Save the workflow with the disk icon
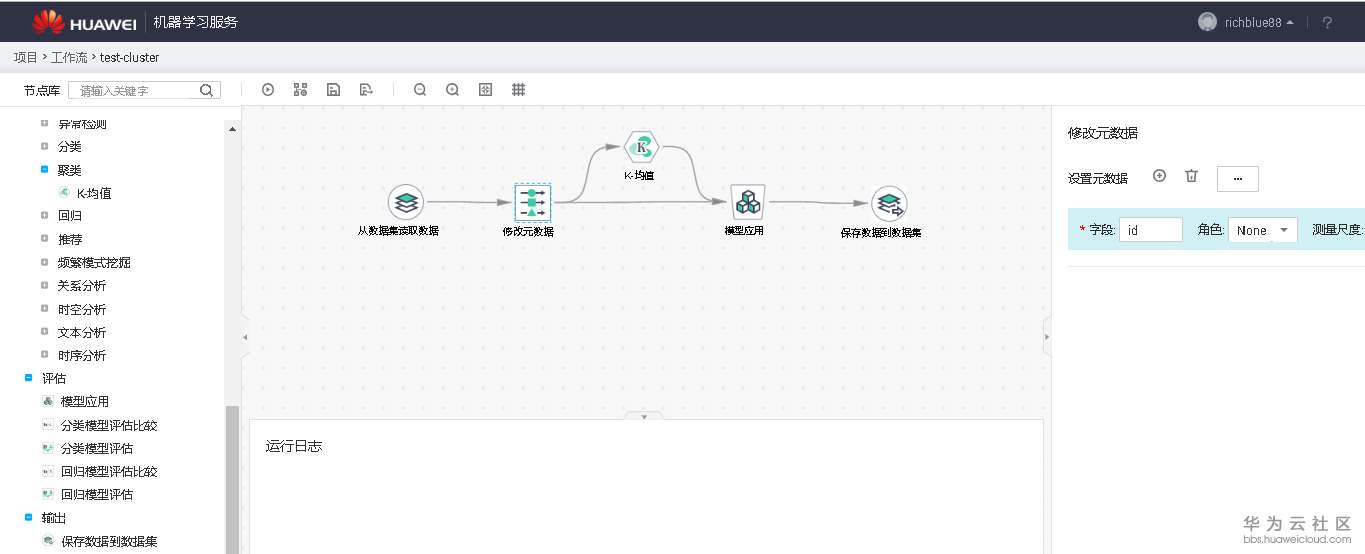The height and width of the screenshot is (554, 1365). coord(334,90)
